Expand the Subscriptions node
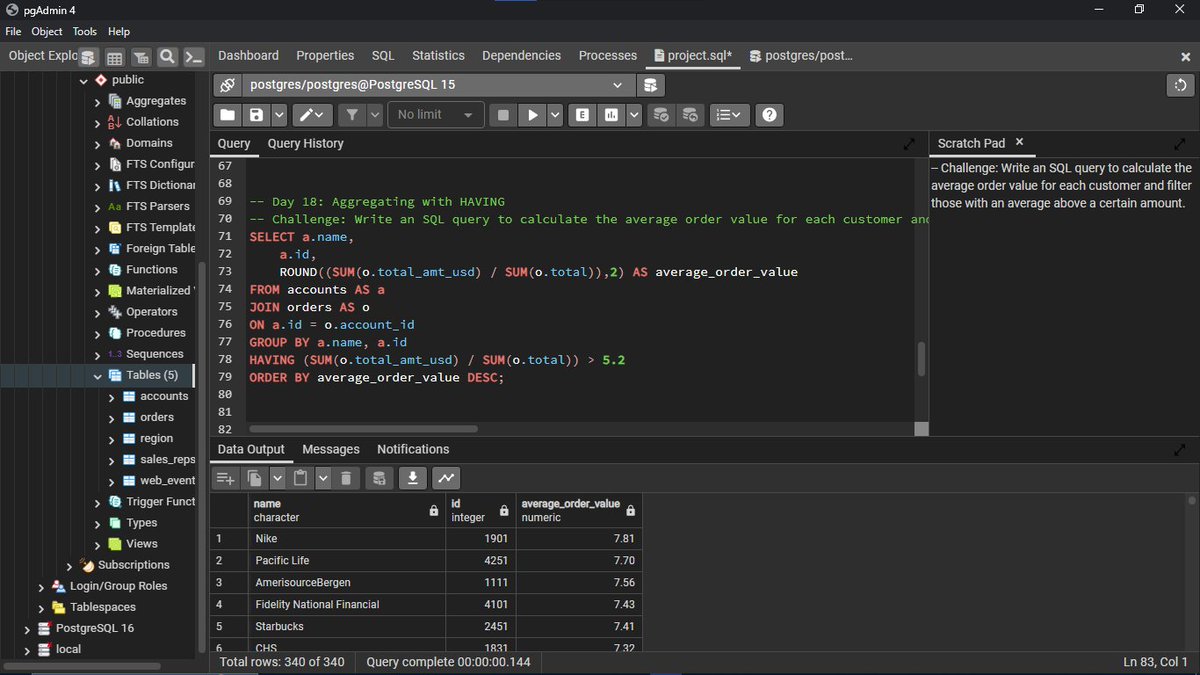Image resolution: width=1200 pixels, height=675 pixels. [x=68, y=564]
